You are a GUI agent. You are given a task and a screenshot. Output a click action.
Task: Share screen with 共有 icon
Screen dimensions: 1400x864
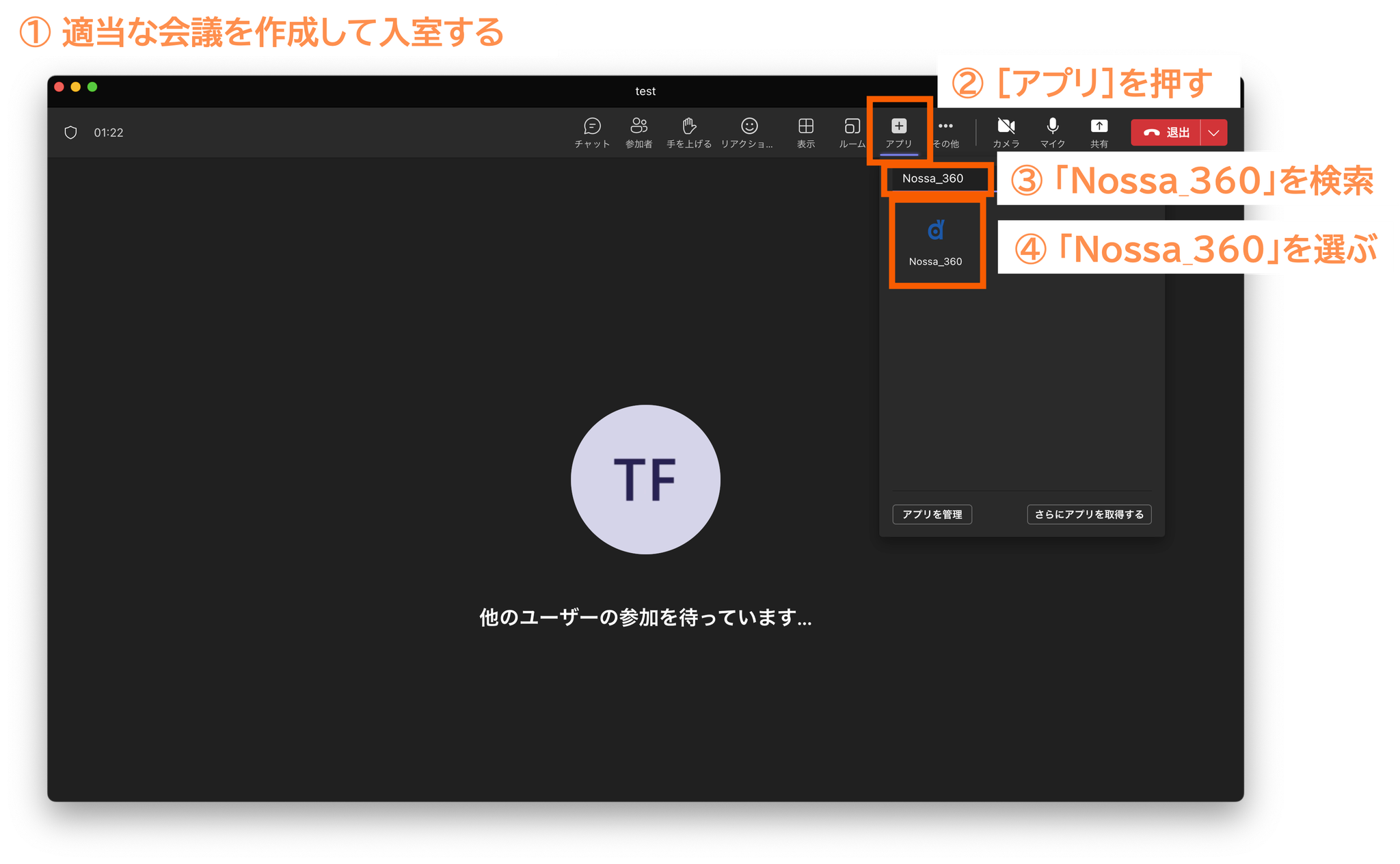1099,132
